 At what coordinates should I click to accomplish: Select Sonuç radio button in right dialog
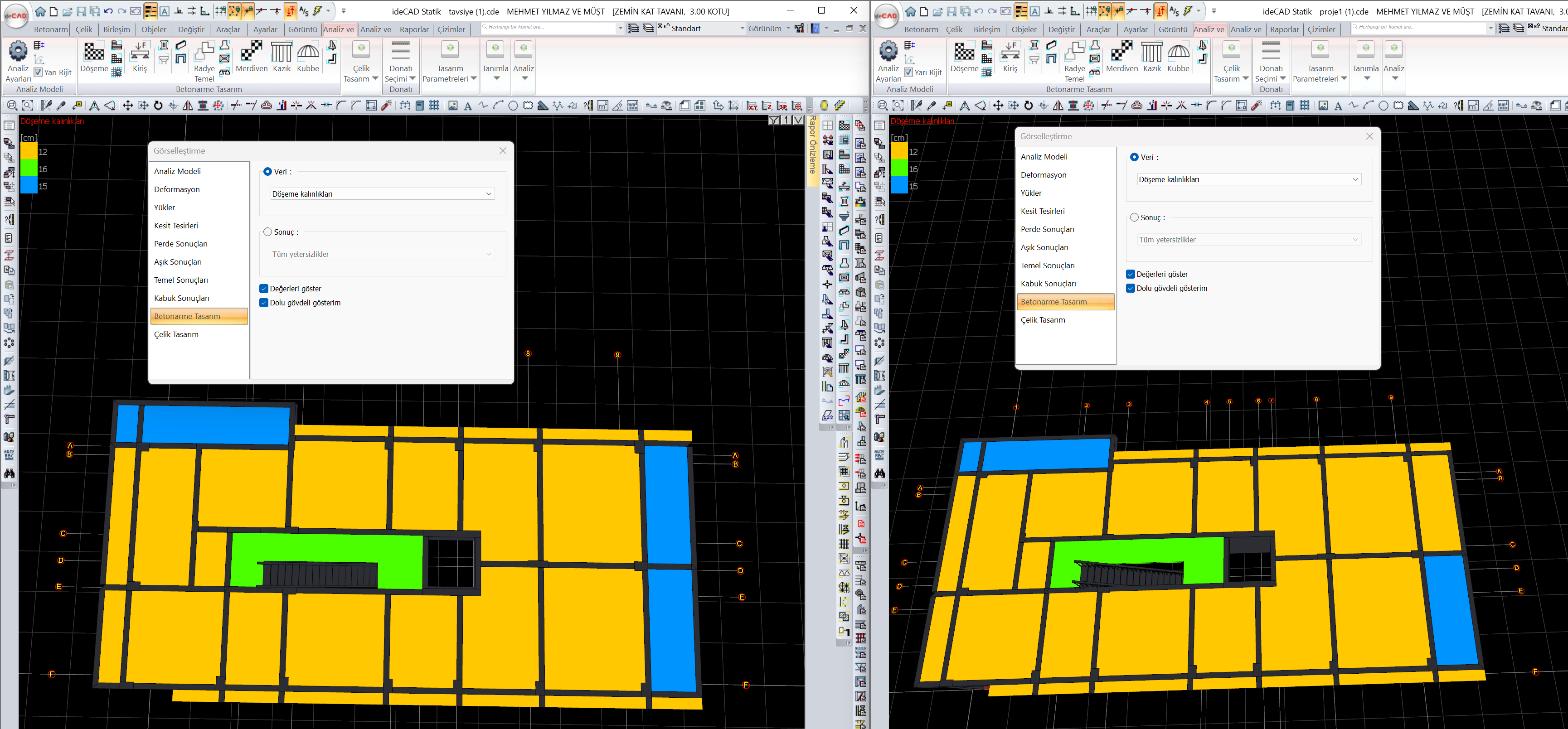click(1135, 217)
